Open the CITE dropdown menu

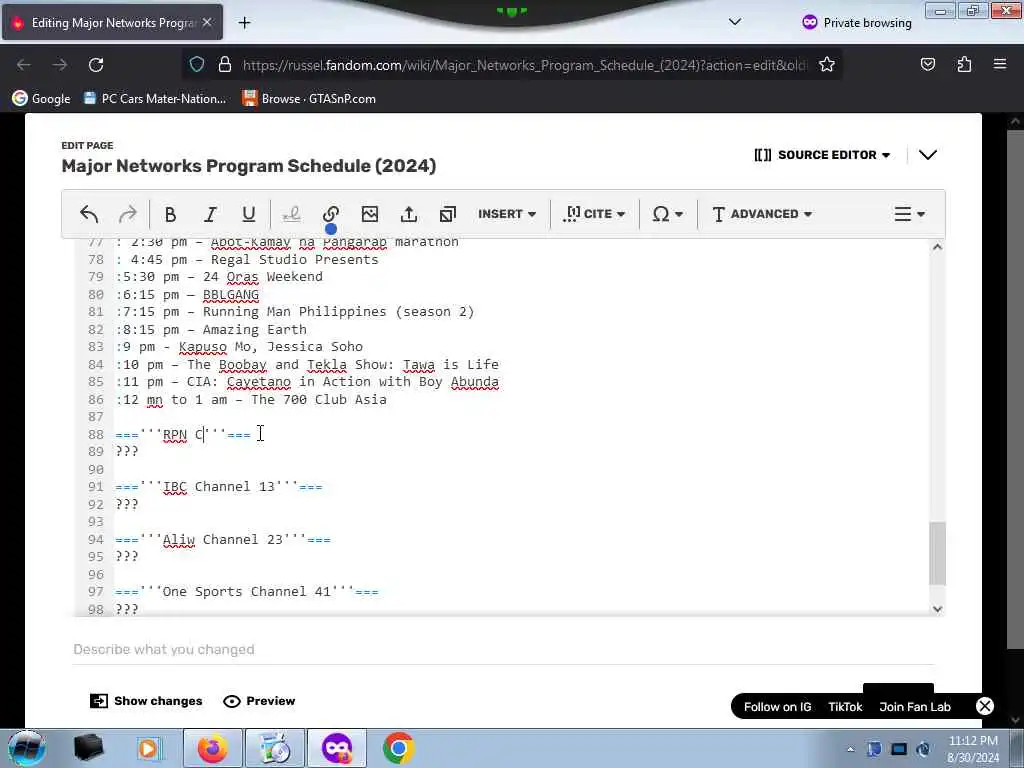tap(594, 214)
